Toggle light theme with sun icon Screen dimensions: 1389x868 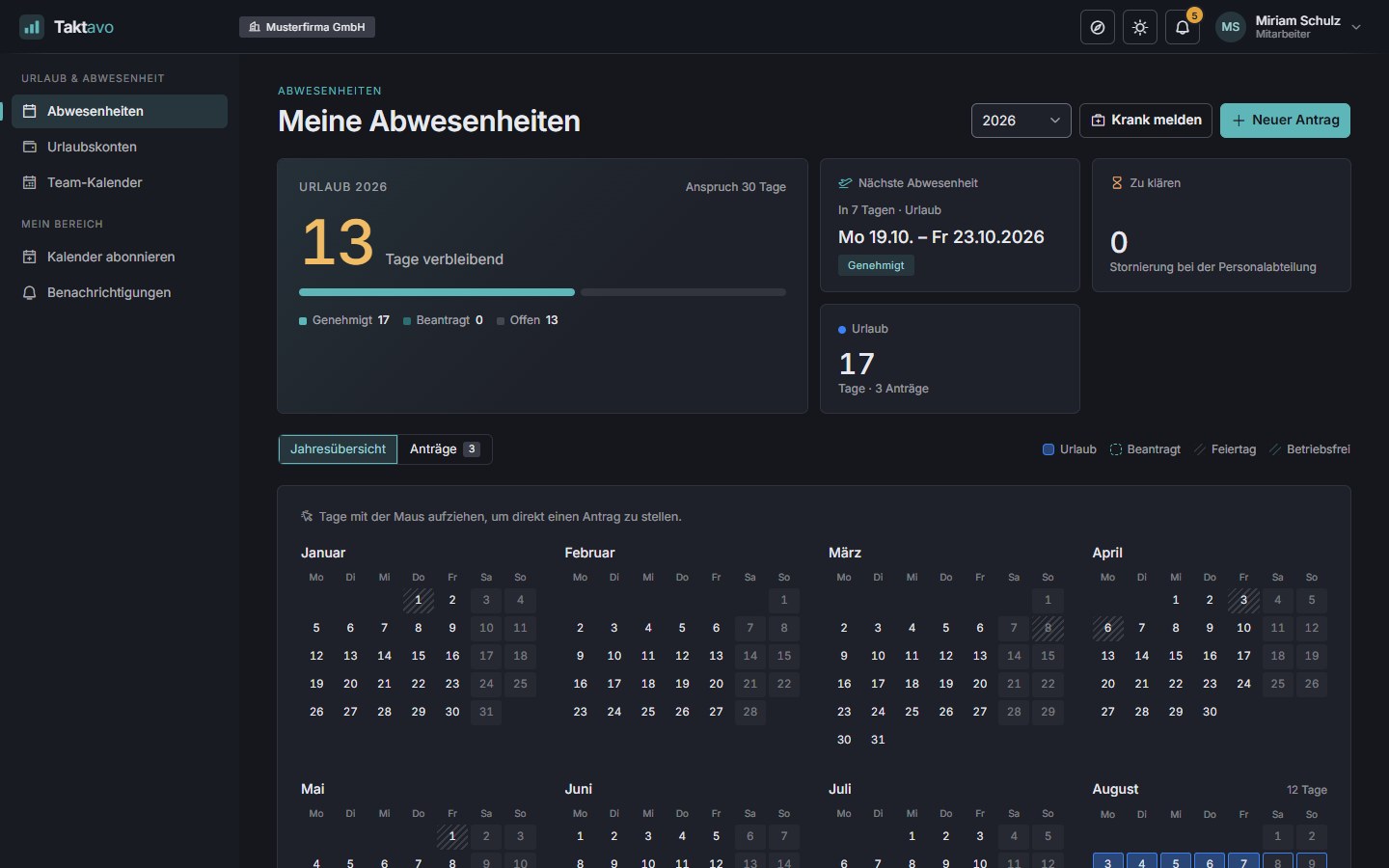point(1140,27)
